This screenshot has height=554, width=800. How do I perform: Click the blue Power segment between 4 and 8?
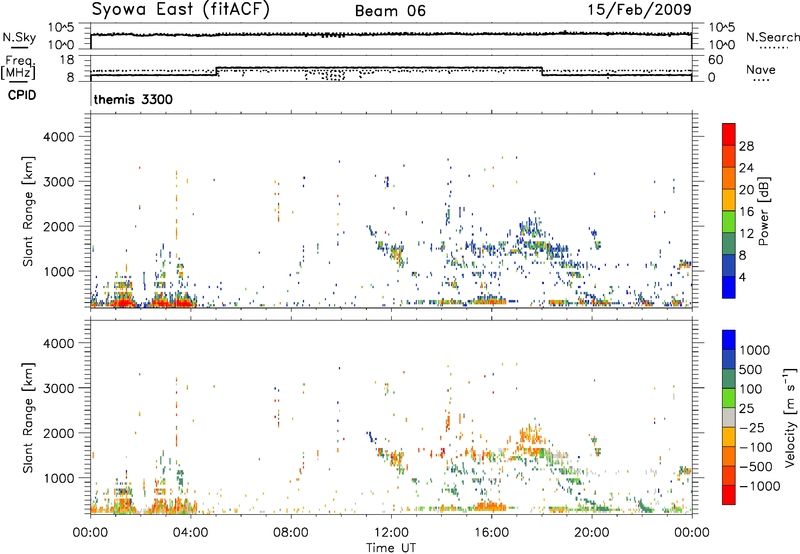(x=729, y=265)
